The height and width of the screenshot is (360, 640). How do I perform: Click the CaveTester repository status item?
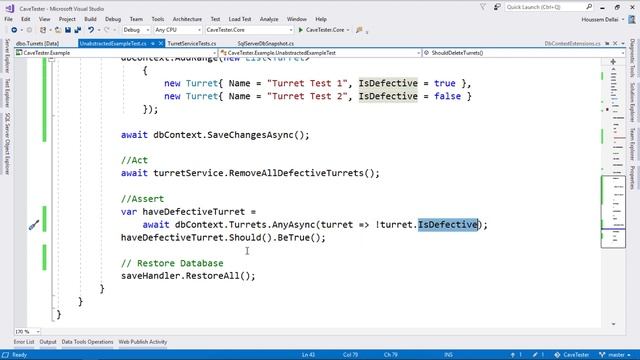571,355
